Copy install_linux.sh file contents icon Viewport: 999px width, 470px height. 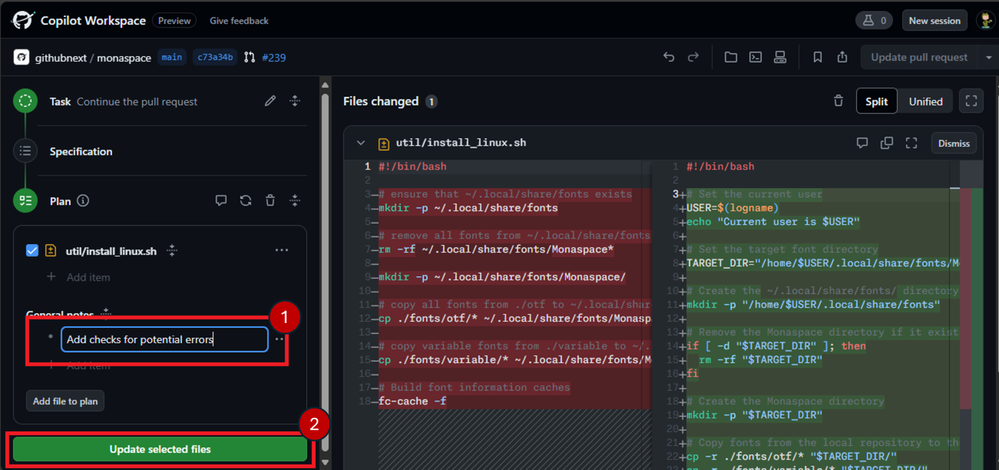[886, 143]
